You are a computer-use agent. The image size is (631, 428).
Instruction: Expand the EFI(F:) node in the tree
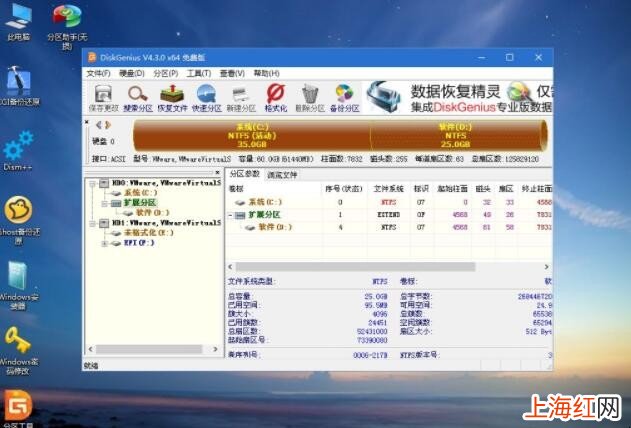click(104, 243)
